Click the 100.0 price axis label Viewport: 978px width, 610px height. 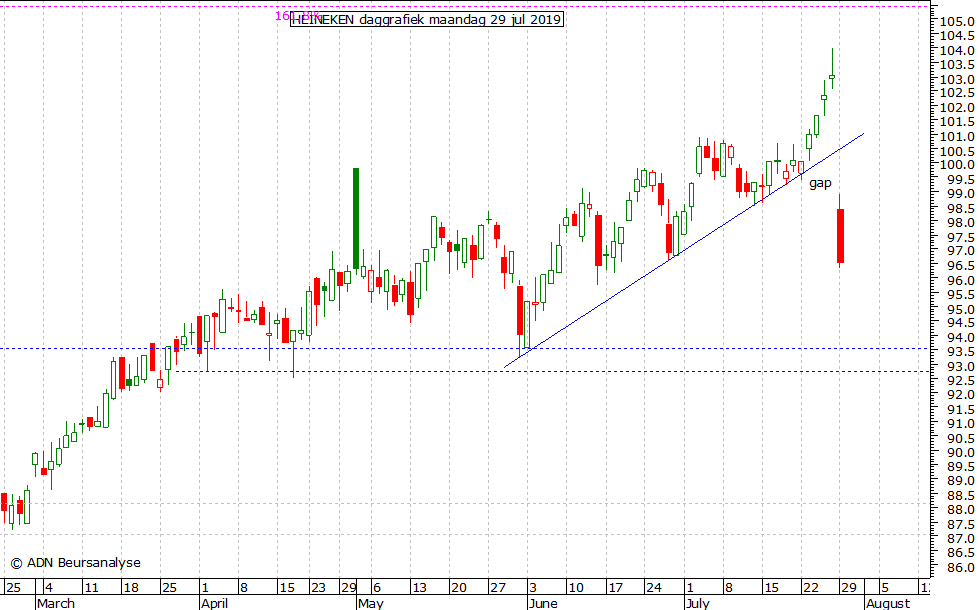pyautogui.click(x=957, y=165)
